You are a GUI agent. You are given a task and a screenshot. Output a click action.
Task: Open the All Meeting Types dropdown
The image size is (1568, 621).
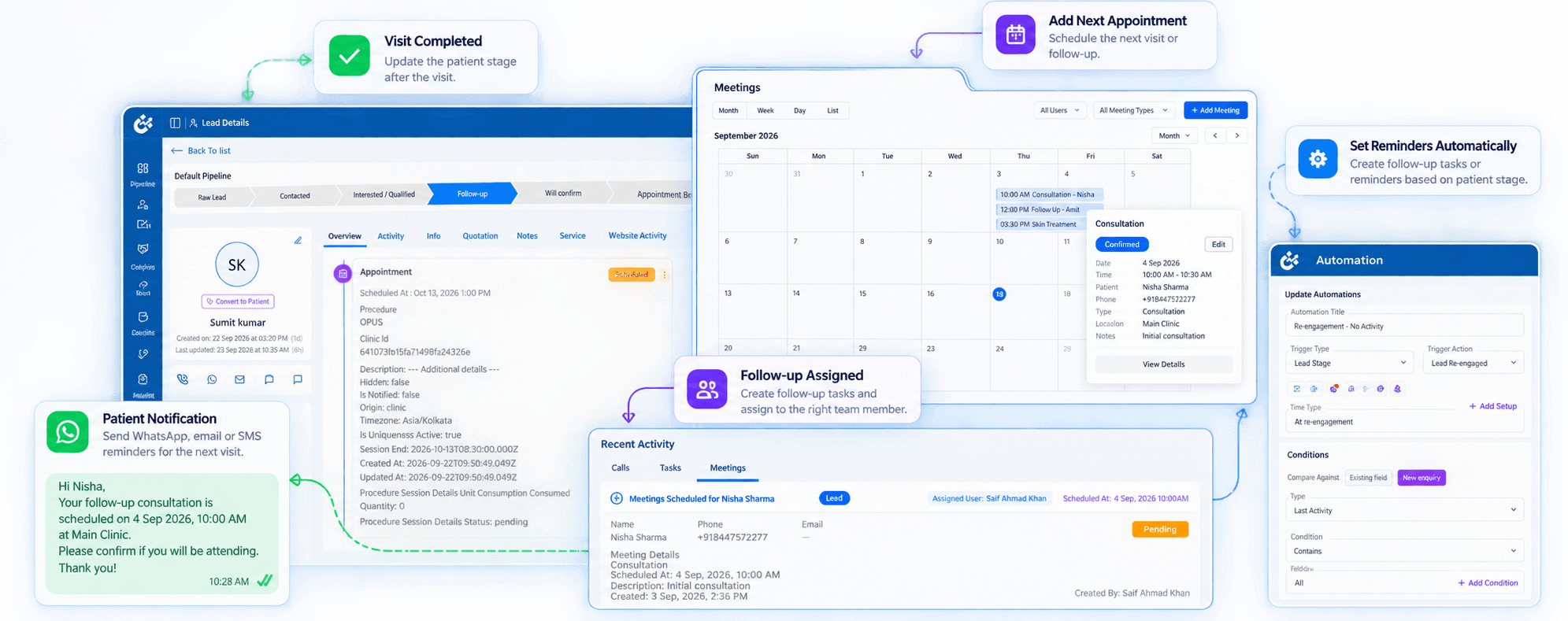tap(1133, 110)
